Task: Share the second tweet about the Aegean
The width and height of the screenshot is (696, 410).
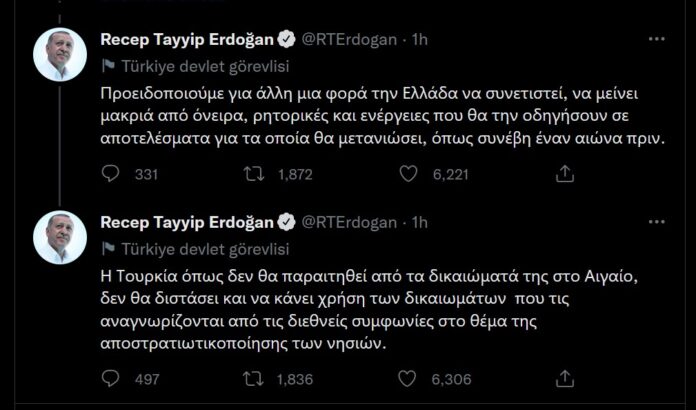Action: 565,378
